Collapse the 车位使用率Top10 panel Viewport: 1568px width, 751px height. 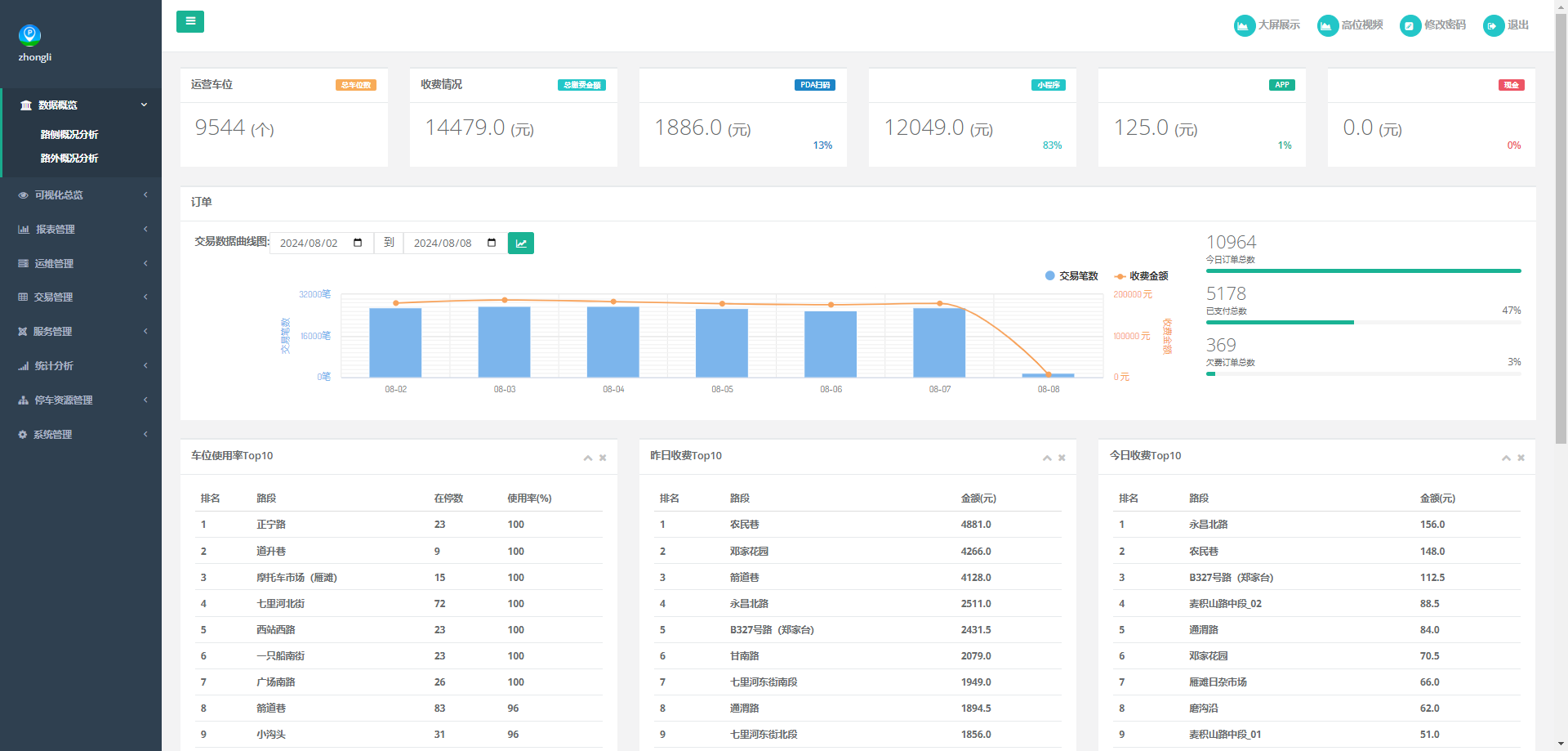point(588,458)
